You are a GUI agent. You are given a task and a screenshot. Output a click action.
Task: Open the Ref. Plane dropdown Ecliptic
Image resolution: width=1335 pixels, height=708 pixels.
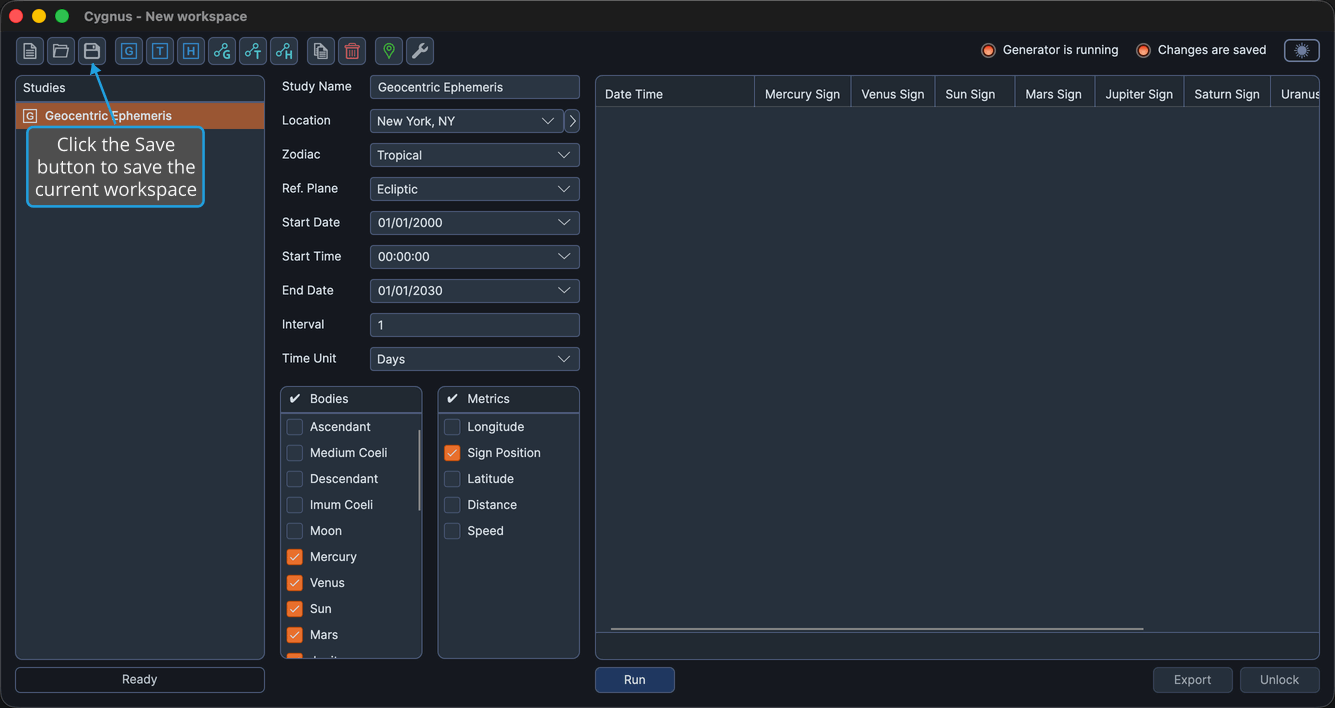475,189
